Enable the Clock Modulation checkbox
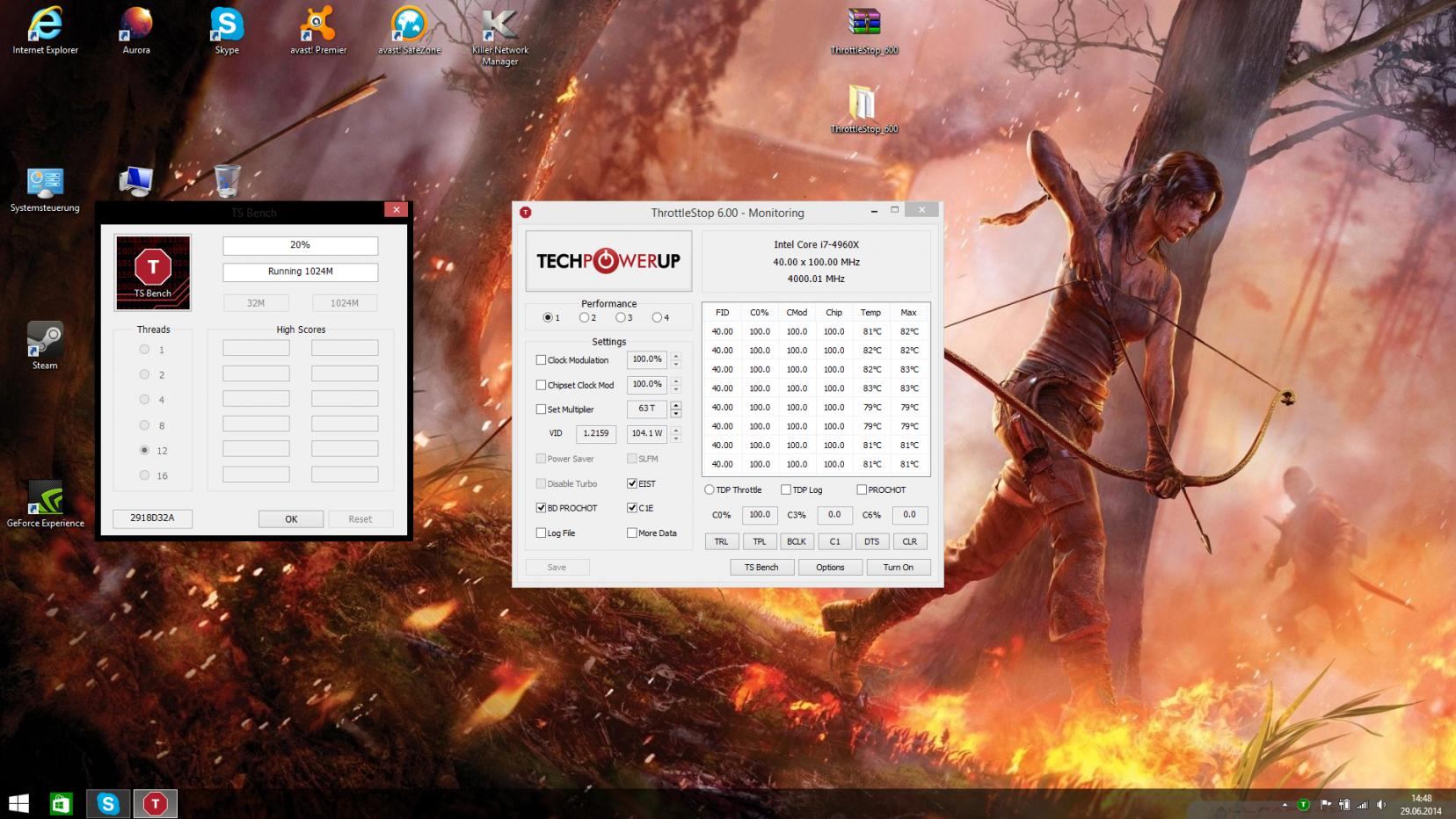Image resolution: width=1456 pixels, height=819 pixels. pyautogui.click(x=541, y=360)
